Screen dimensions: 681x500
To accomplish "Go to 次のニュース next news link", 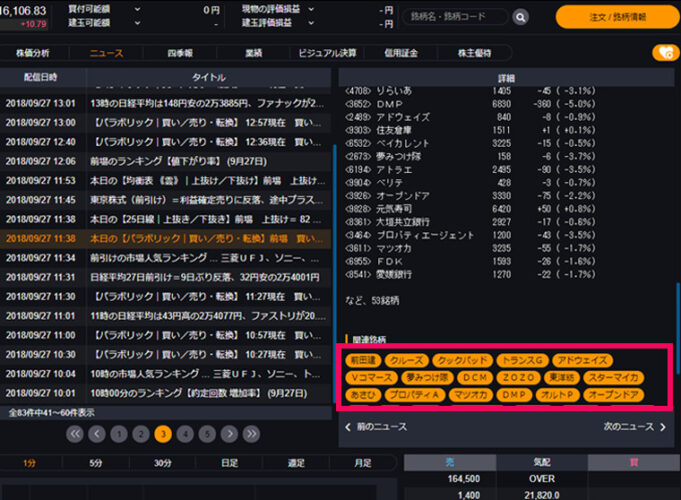I will [x=635, y=427].
